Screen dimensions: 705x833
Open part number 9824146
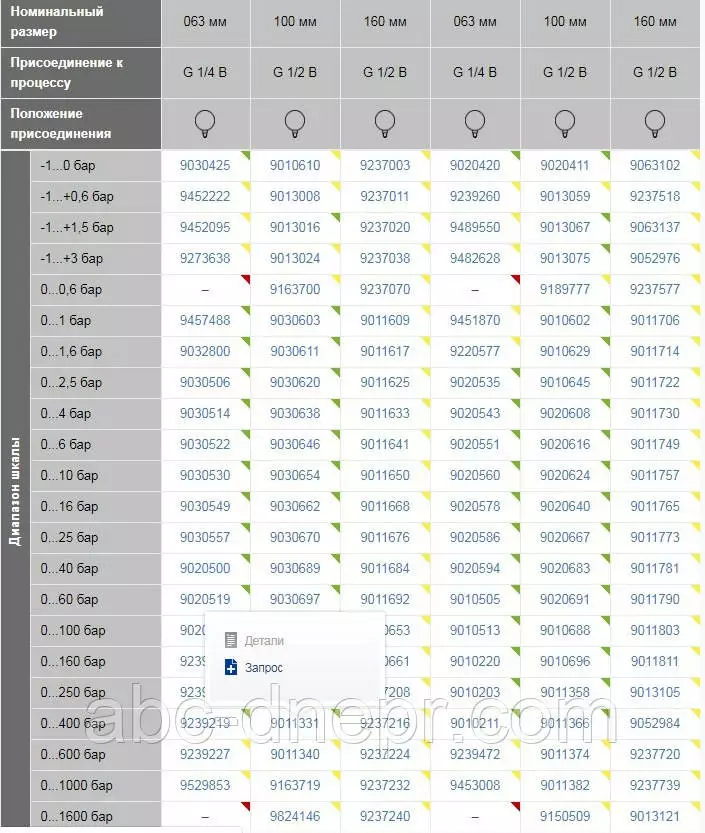295,817
